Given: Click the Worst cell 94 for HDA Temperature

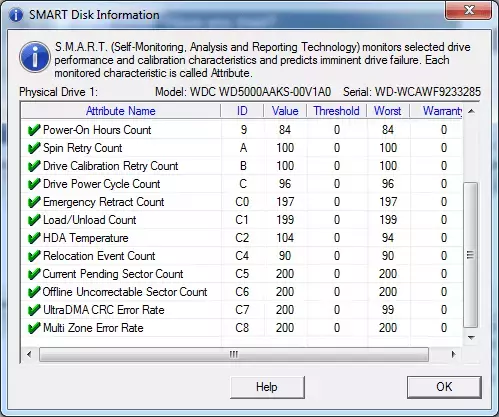Looking at the screenshot, I should click(x=388, y=238).
